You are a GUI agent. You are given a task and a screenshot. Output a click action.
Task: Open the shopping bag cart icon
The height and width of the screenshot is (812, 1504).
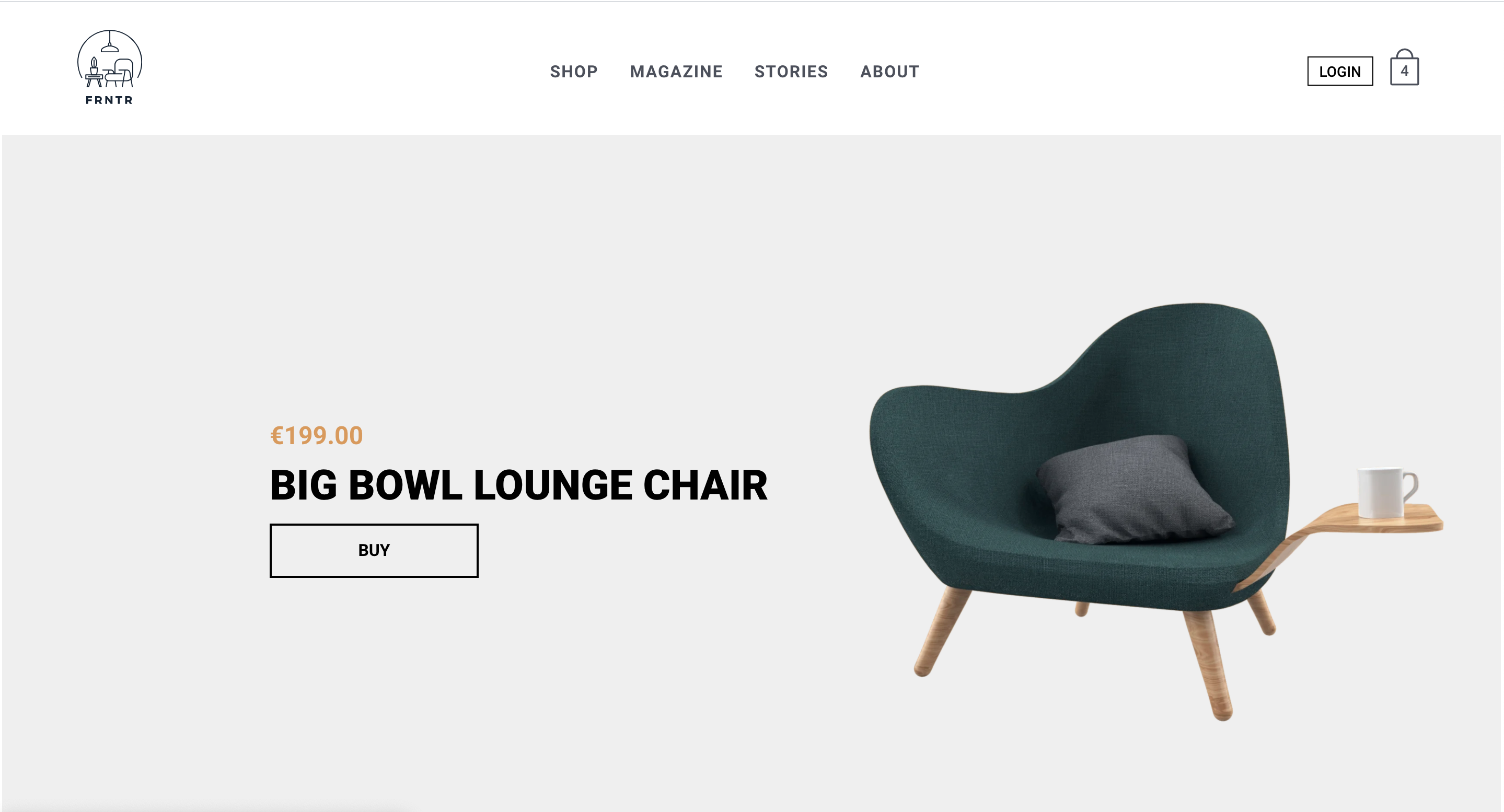click(1404, 68)
